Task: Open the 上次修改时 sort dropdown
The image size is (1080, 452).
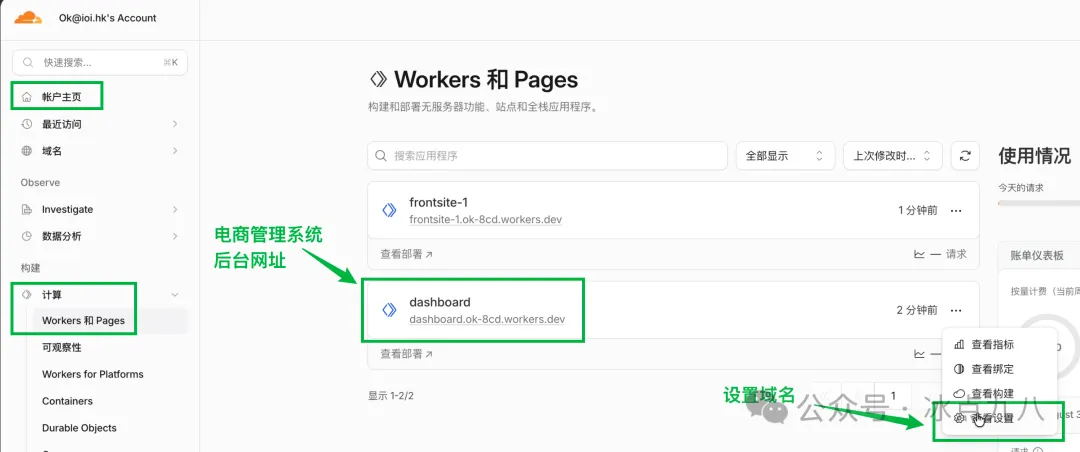Action: click(x=893, y=156)
